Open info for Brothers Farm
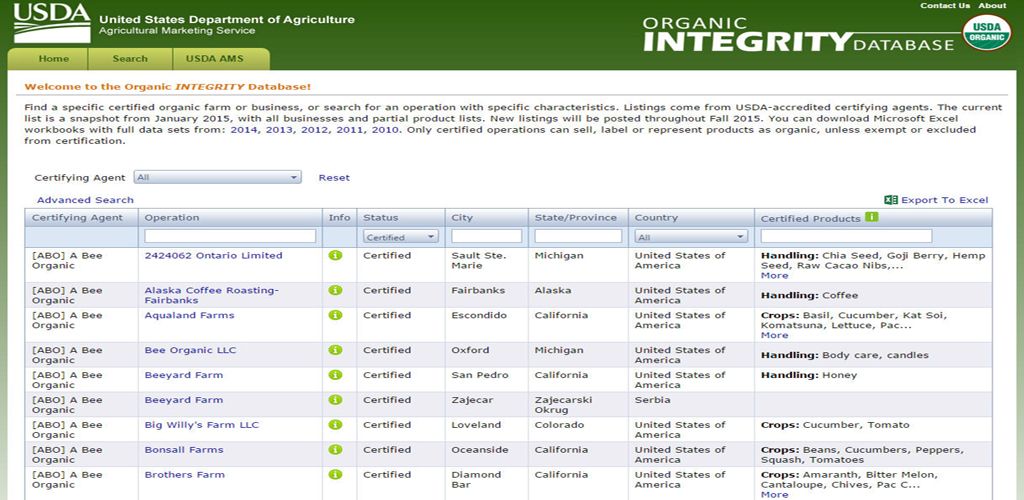 coord(335,475)
